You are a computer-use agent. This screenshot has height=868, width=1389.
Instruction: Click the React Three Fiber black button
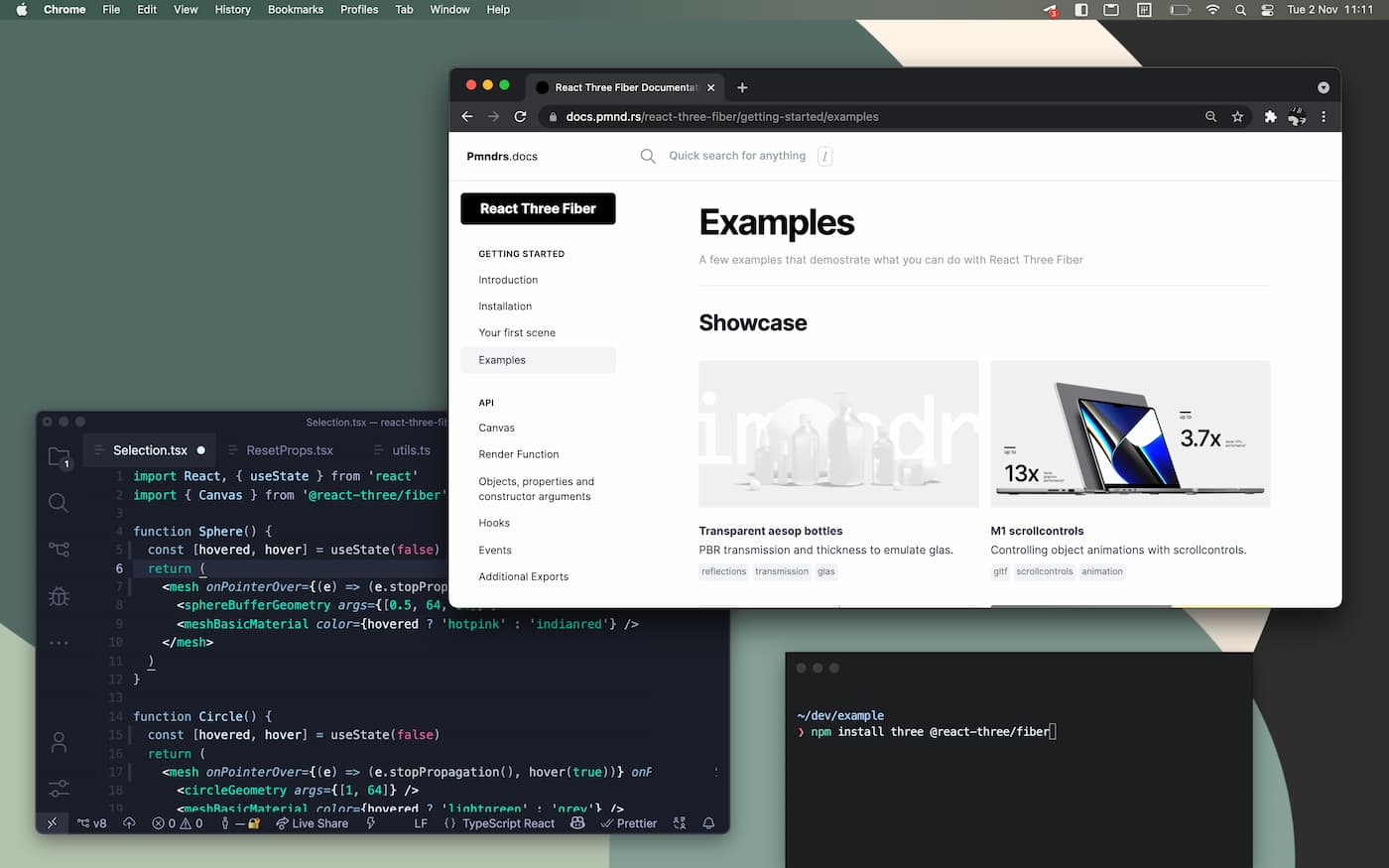(x=538, y=208)
